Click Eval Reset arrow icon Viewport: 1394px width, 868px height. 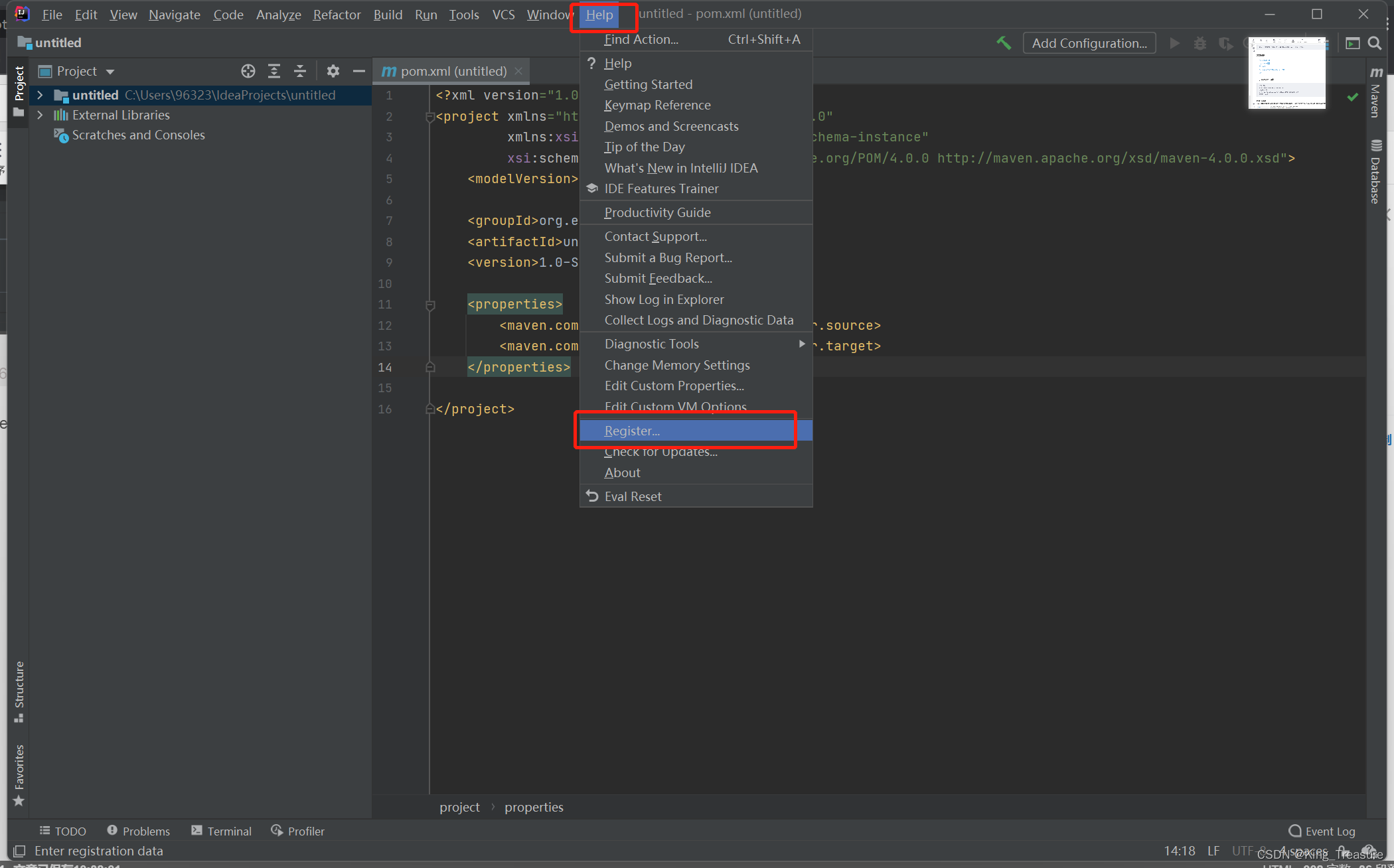point(592,496)
